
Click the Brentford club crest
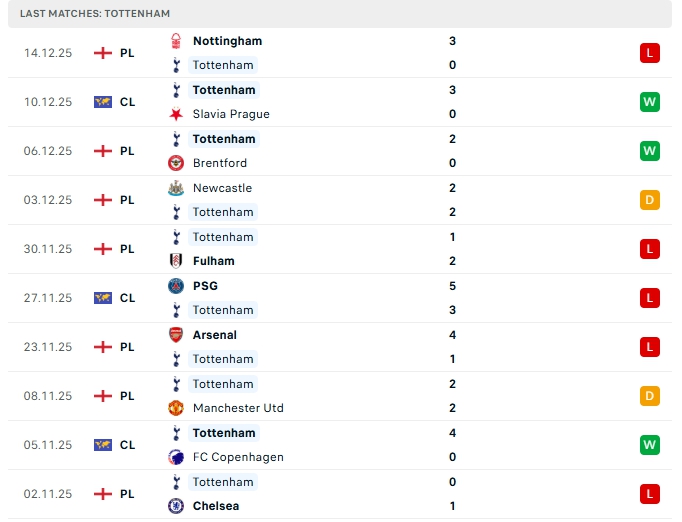click(176, 163)
